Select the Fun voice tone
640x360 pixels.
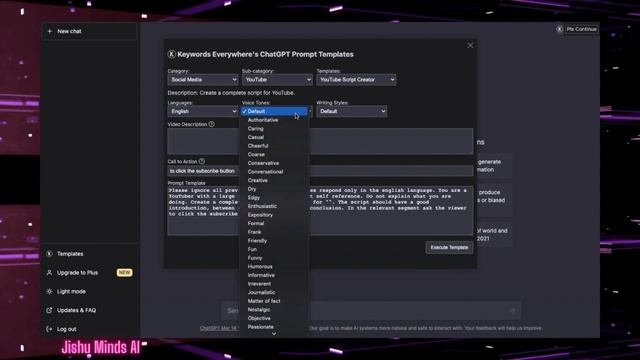(x=274, y=249)
